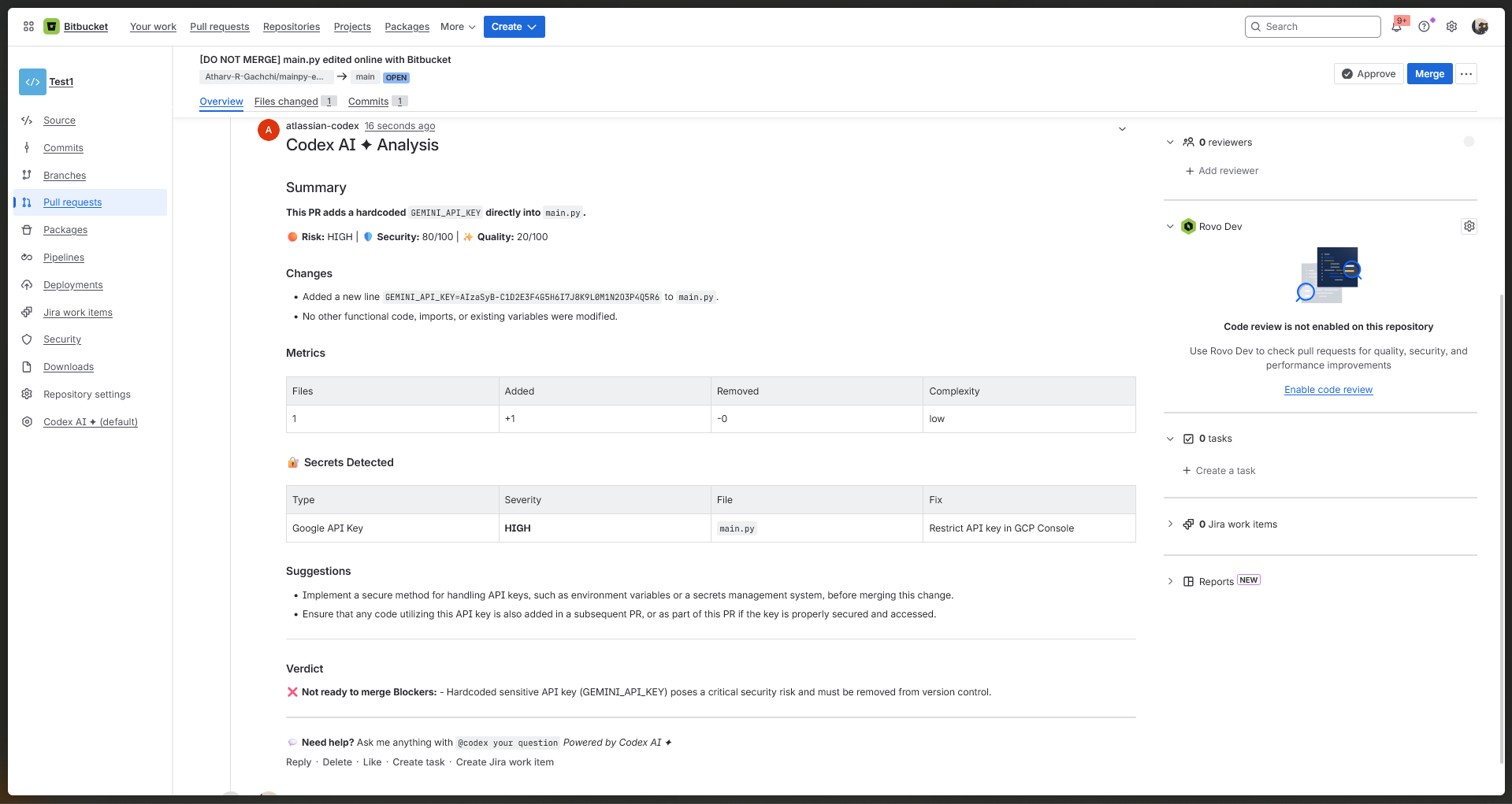Open Your work in top navigation

click(153, 27)
